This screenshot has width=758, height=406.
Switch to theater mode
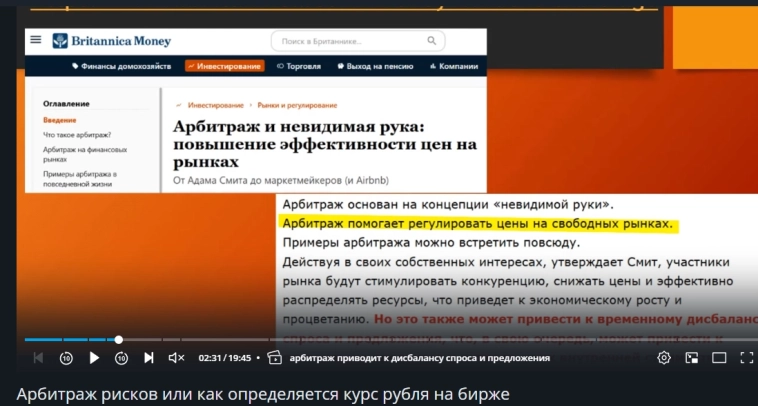point(719,358)
